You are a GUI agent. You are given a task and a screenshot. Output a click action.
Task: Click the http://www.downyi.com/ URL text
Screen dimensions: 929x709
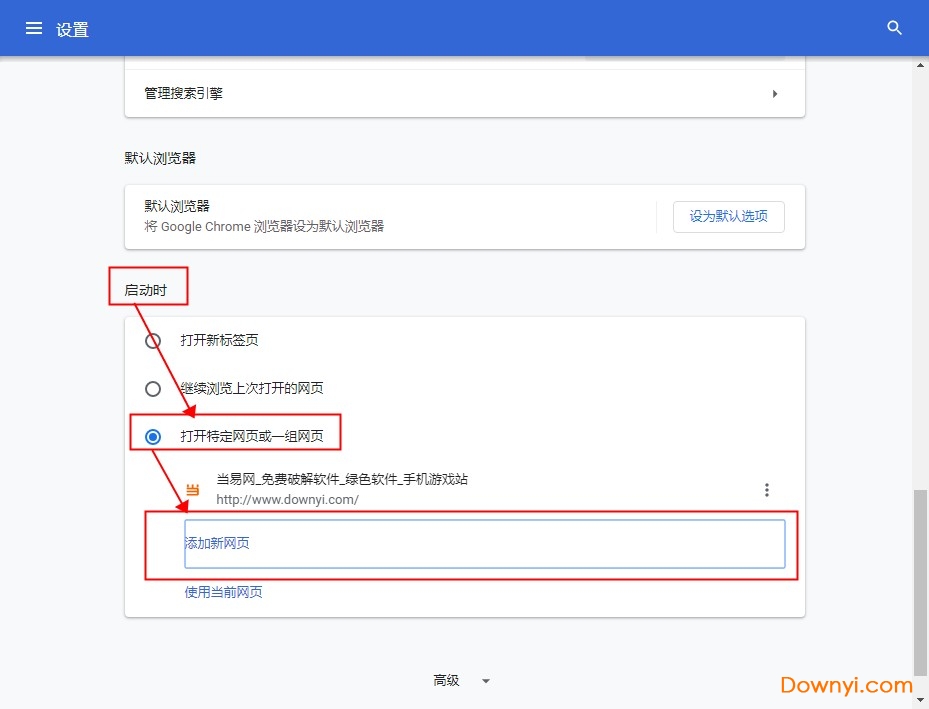click(287, 499)
